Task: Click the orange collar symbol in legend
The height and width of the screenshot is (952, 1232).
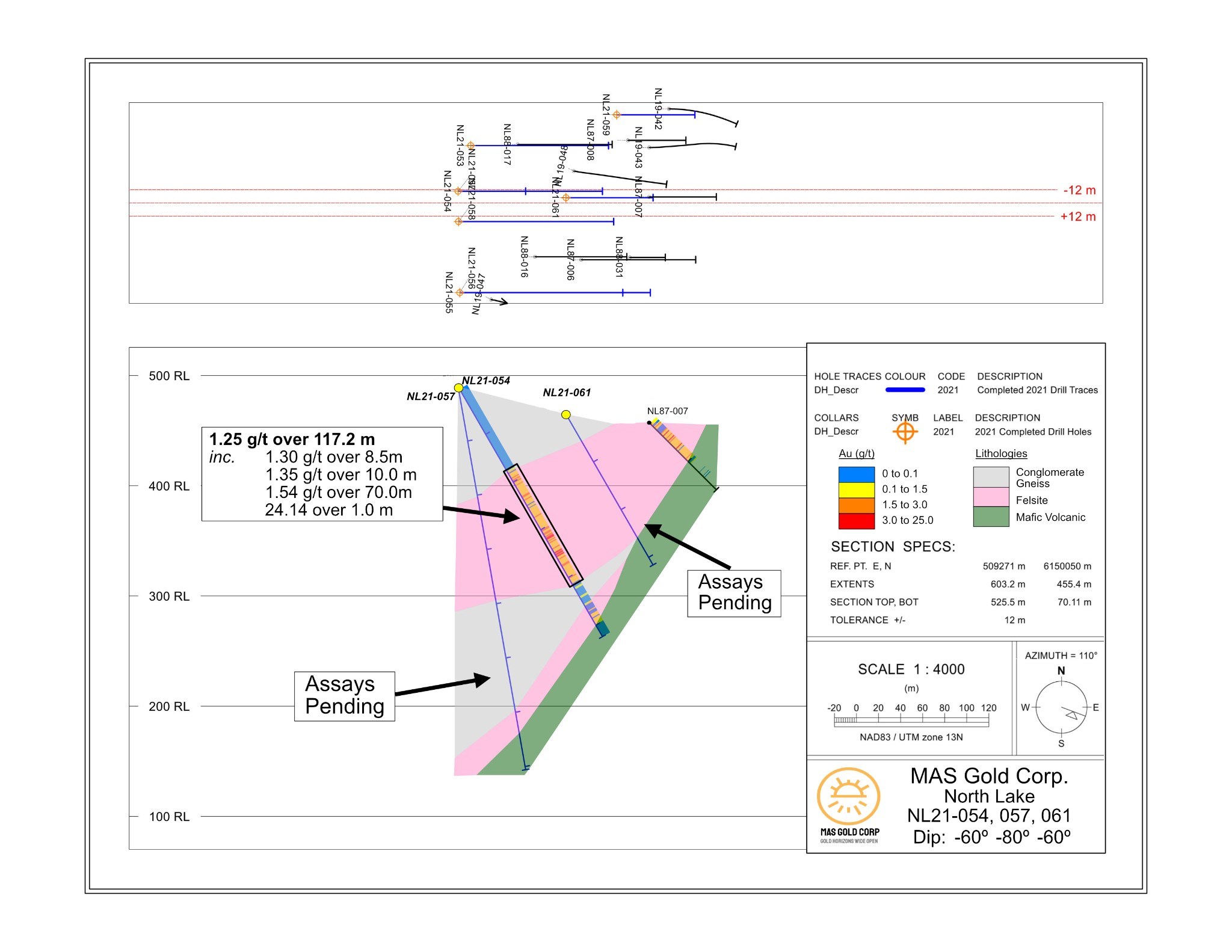Action: [x=905, y=432]
